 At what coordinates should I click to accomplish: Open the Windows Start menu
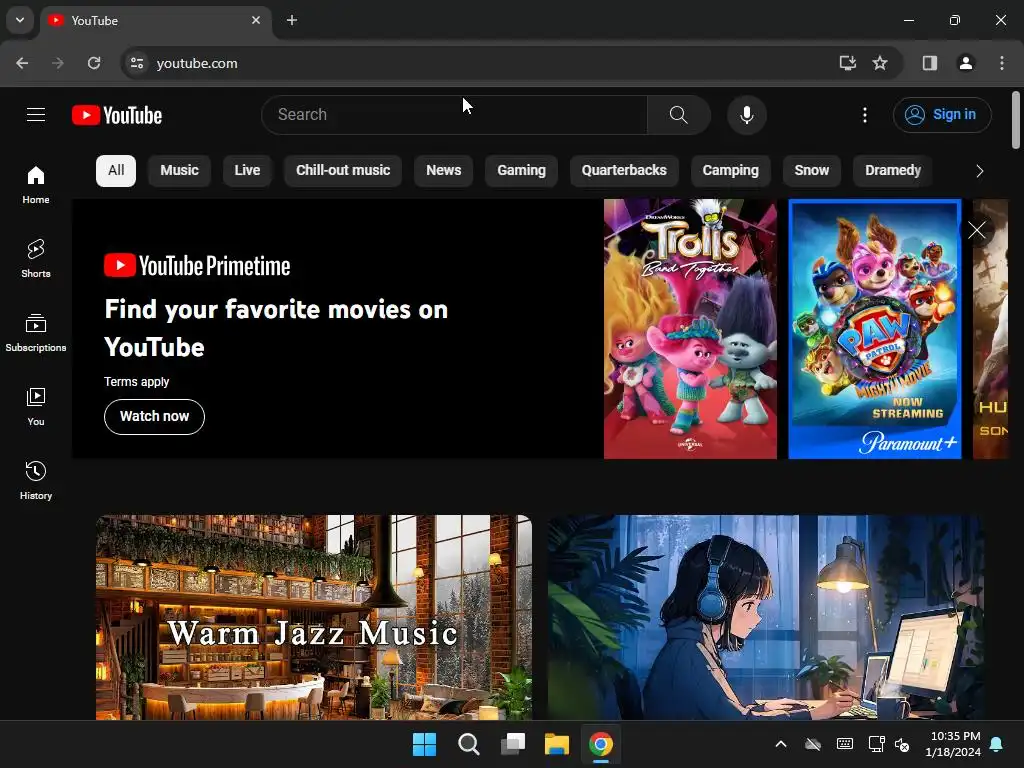424,744
